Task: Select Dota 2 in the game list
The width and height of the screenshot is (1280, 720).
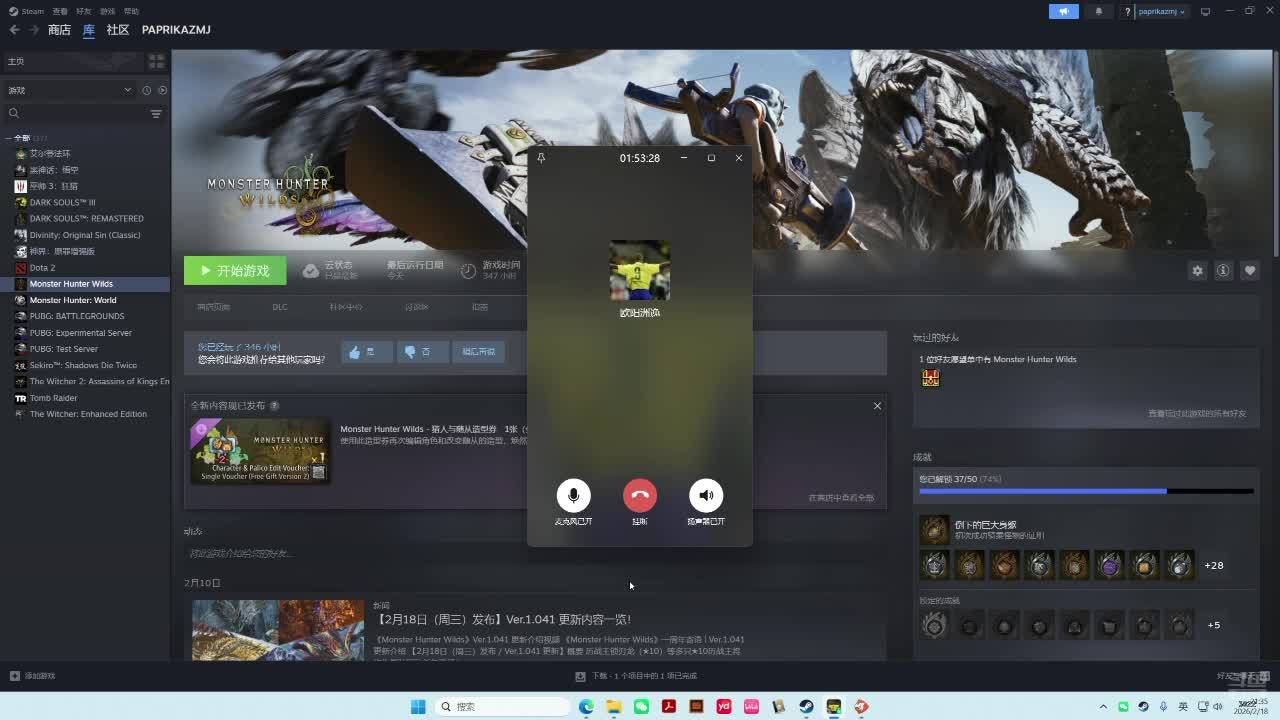Action: click(42, 268)
